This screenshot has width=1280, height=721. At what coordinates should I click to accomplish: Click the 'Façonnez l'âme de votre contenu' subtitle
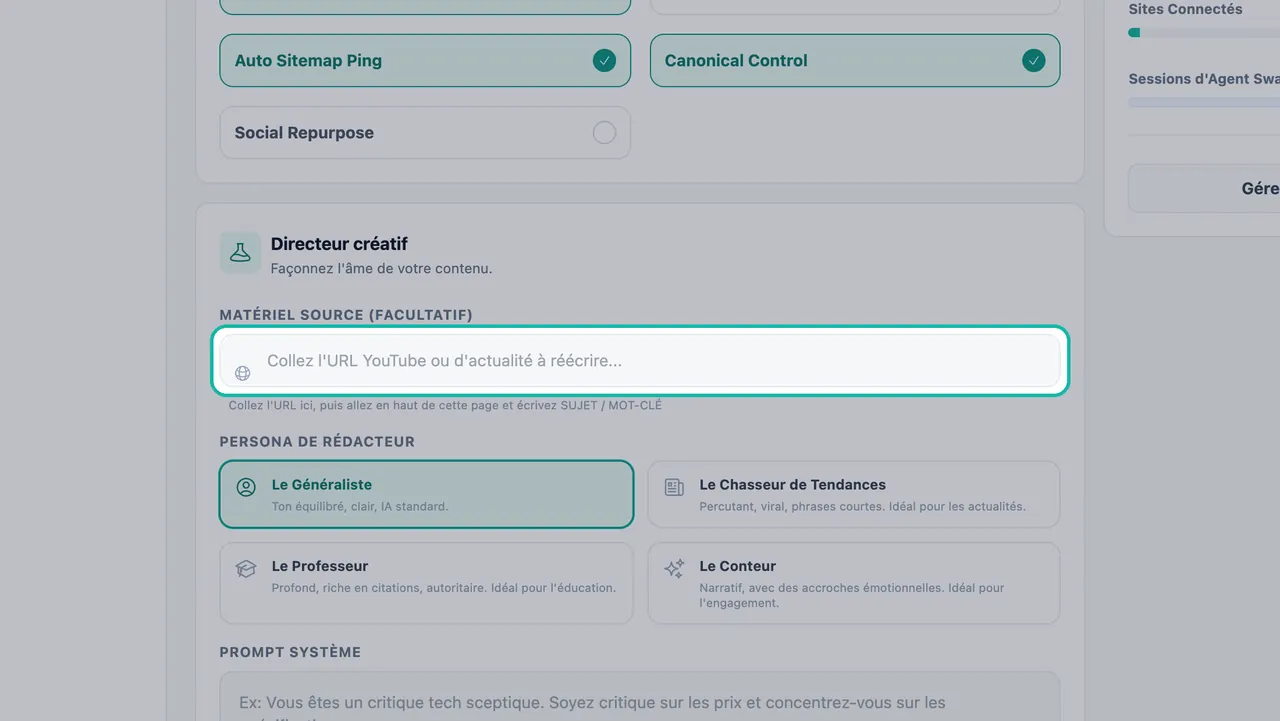pyautogui.click(x=381, y=269)
